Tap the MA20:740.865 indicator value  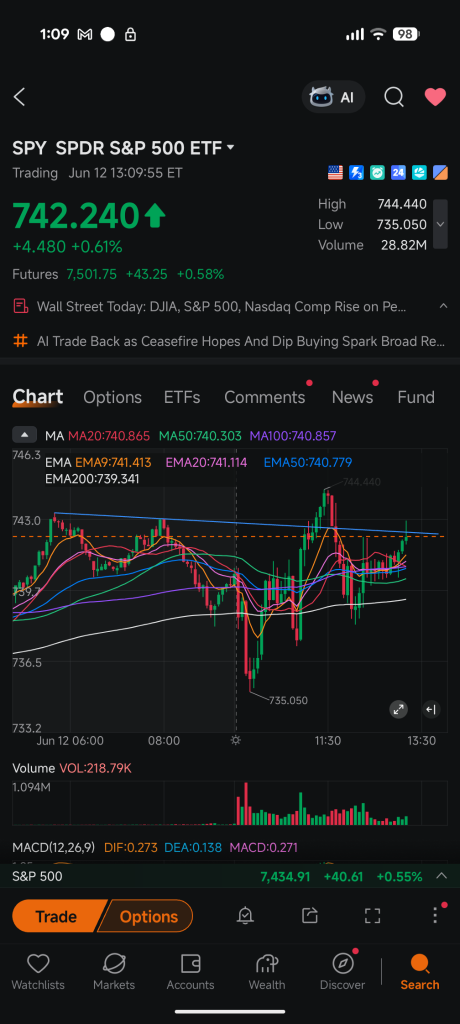tap(108, 436)
